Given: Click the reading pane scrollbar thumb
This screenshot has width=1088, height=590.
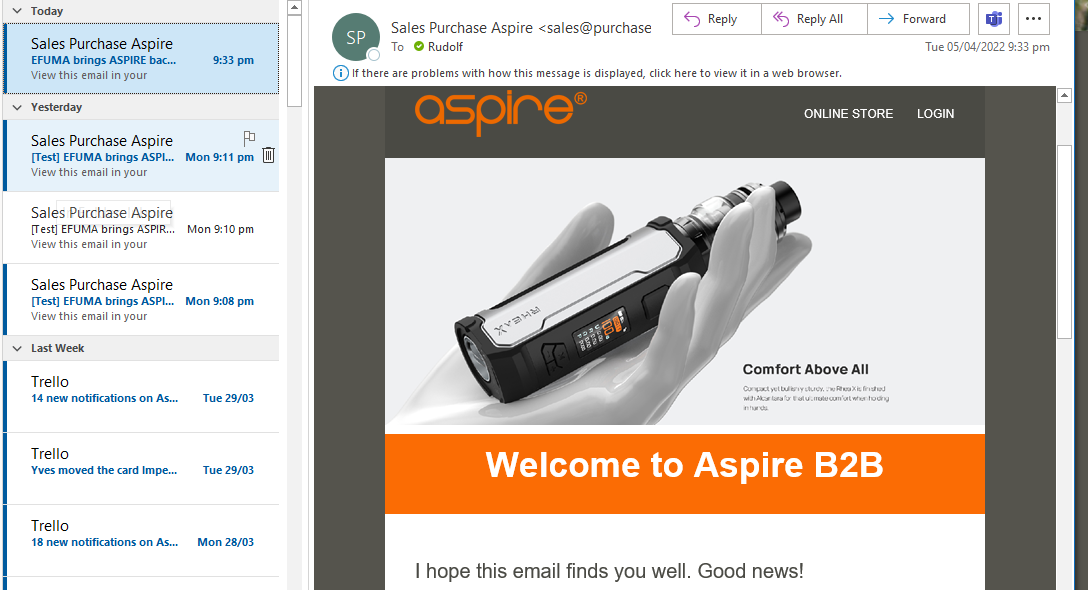Looking at the screenshot, I should coord(1064,242).
